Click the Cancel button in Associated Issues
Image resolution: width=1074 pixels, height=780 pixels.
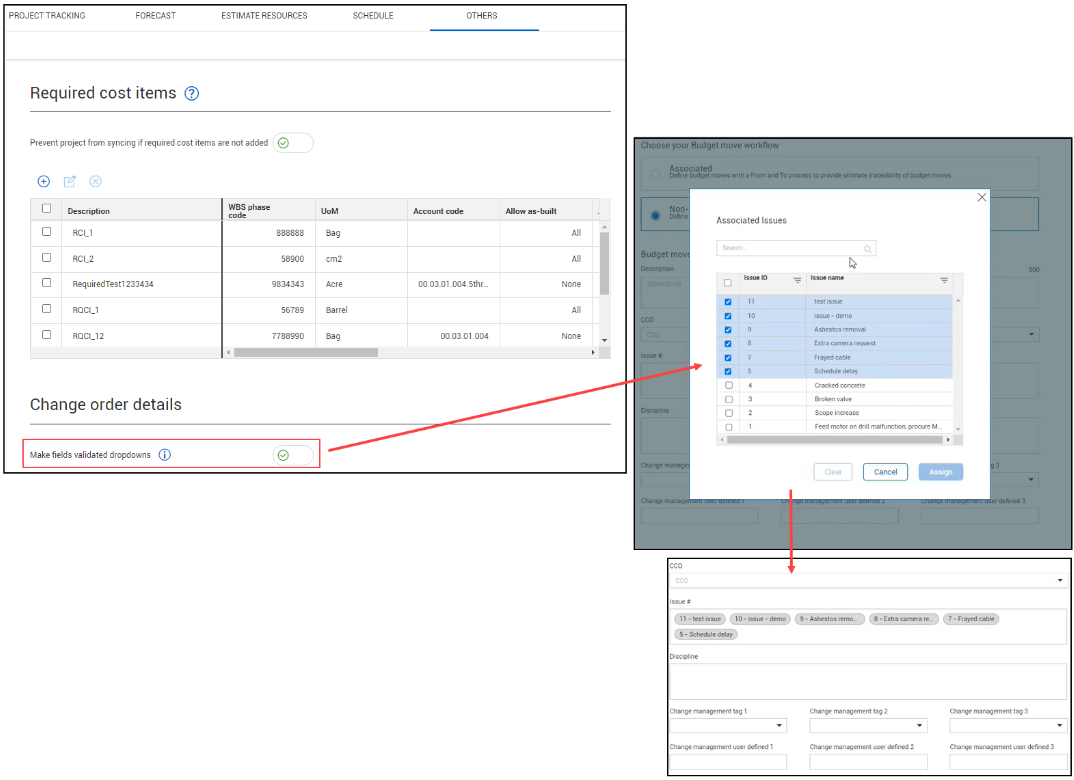click(885, 472)
